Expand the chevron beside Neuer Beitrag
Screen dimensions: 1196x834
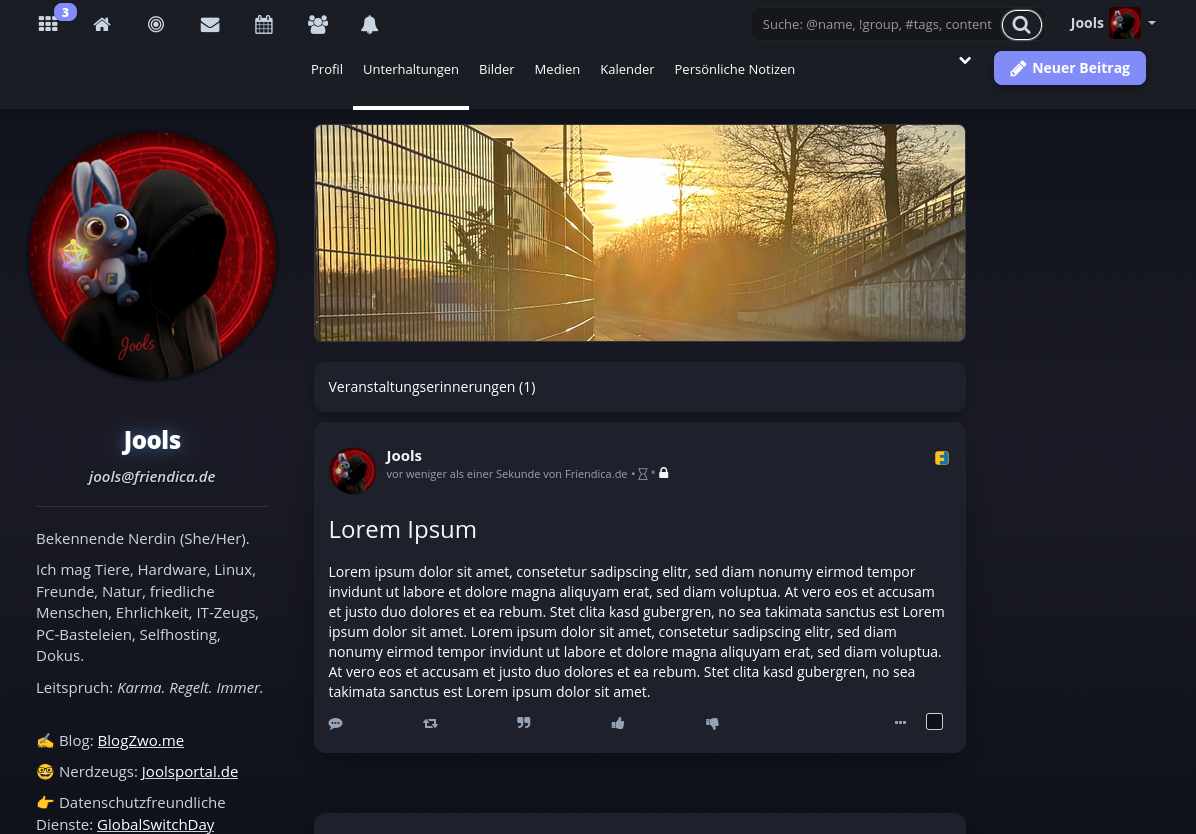[x=965, y=61]
